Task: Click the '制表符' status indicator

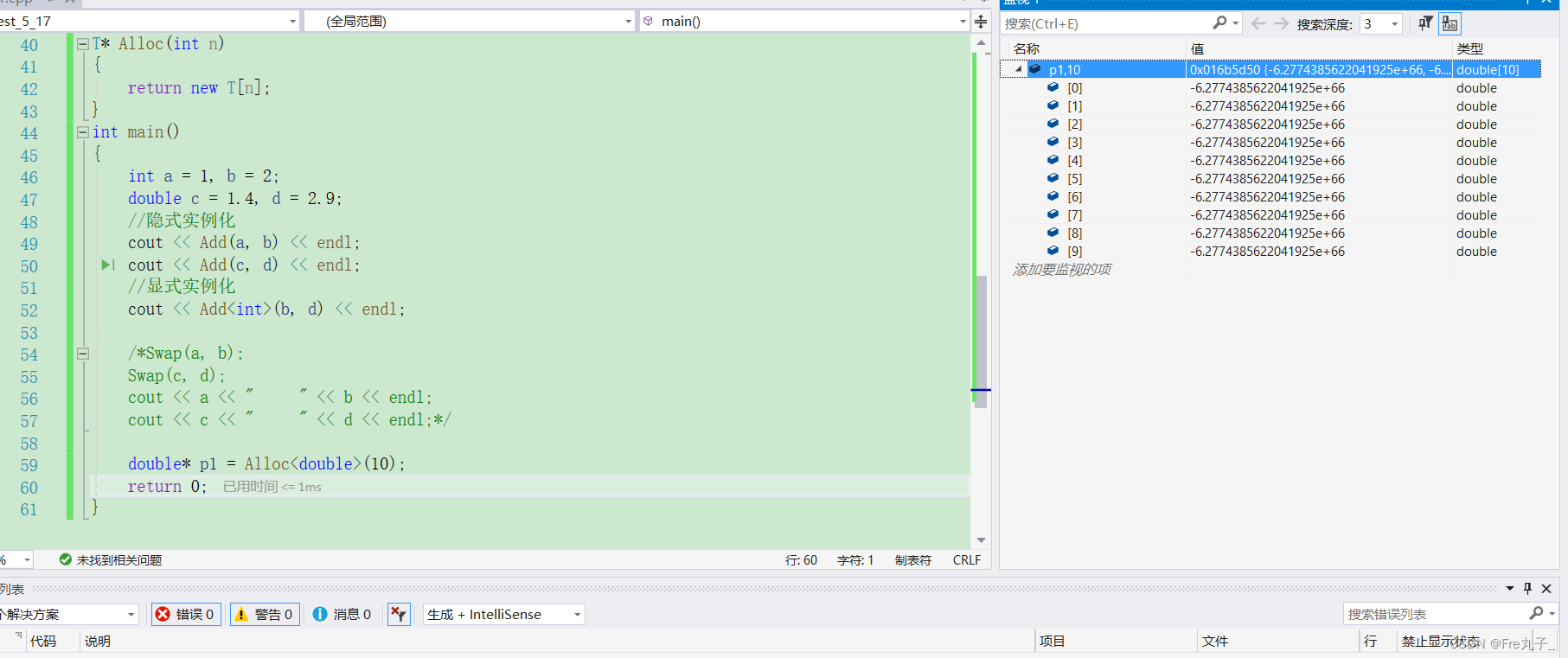Action: pyautogui.click(x=913, y=560)
